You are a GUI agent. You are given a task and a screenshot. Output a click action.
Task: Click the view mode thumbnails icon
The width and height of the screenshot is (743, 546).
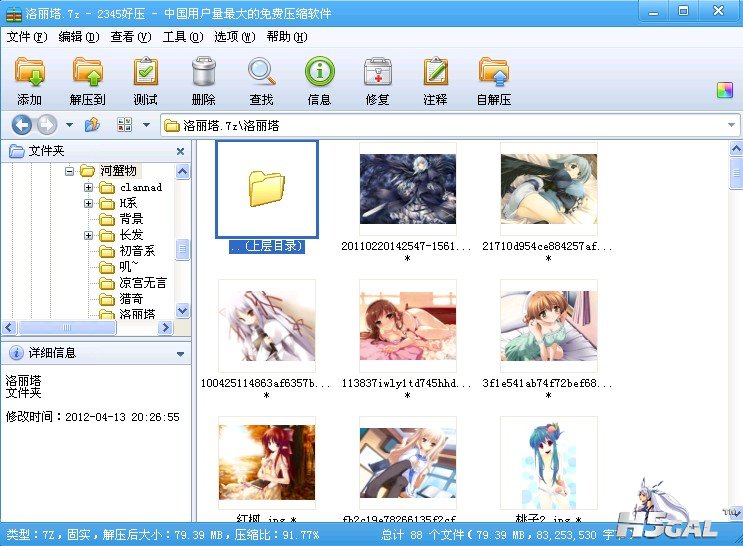coord(124,125)
